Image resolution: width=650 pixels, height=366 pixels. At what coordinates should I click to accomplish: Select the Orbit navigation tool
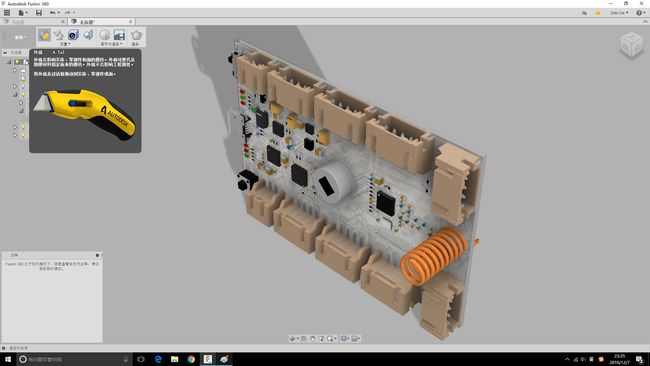[293, 339]
